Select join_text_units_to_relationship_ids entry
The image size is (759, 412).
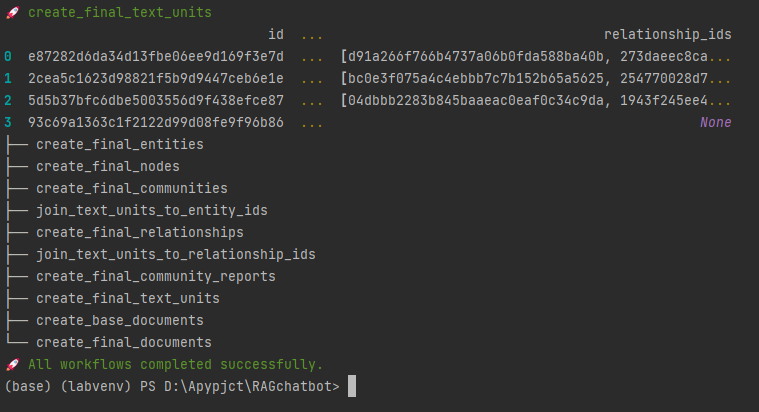coord(176,255)
